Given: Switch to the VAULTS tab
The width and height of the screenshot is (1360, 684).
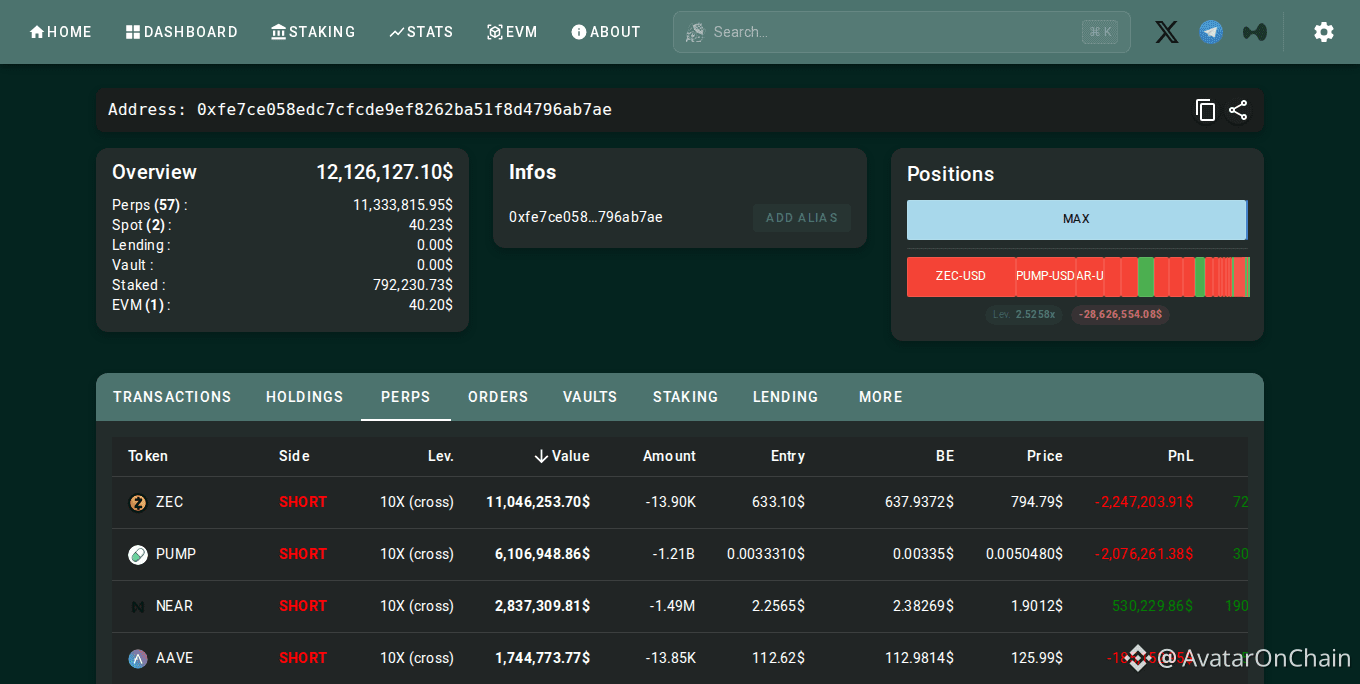Looking at the screenshot, I should [590, 397].
